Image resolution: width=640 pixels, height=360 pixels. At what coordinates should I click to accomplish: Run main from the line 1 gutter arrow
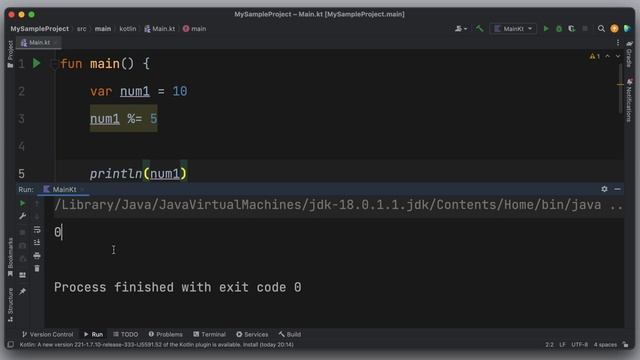pyautogui.click(x=36, y=63)
